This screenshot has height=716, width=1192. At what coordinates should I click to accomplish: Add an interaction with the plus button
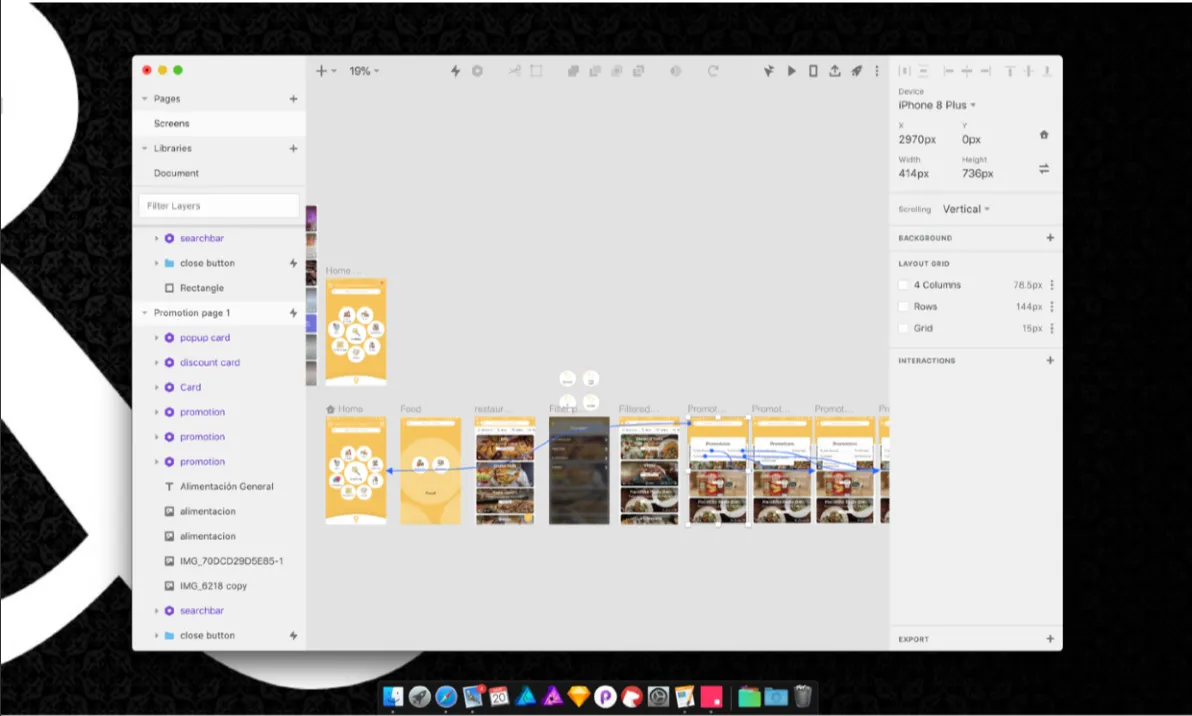pos(1050,360)
